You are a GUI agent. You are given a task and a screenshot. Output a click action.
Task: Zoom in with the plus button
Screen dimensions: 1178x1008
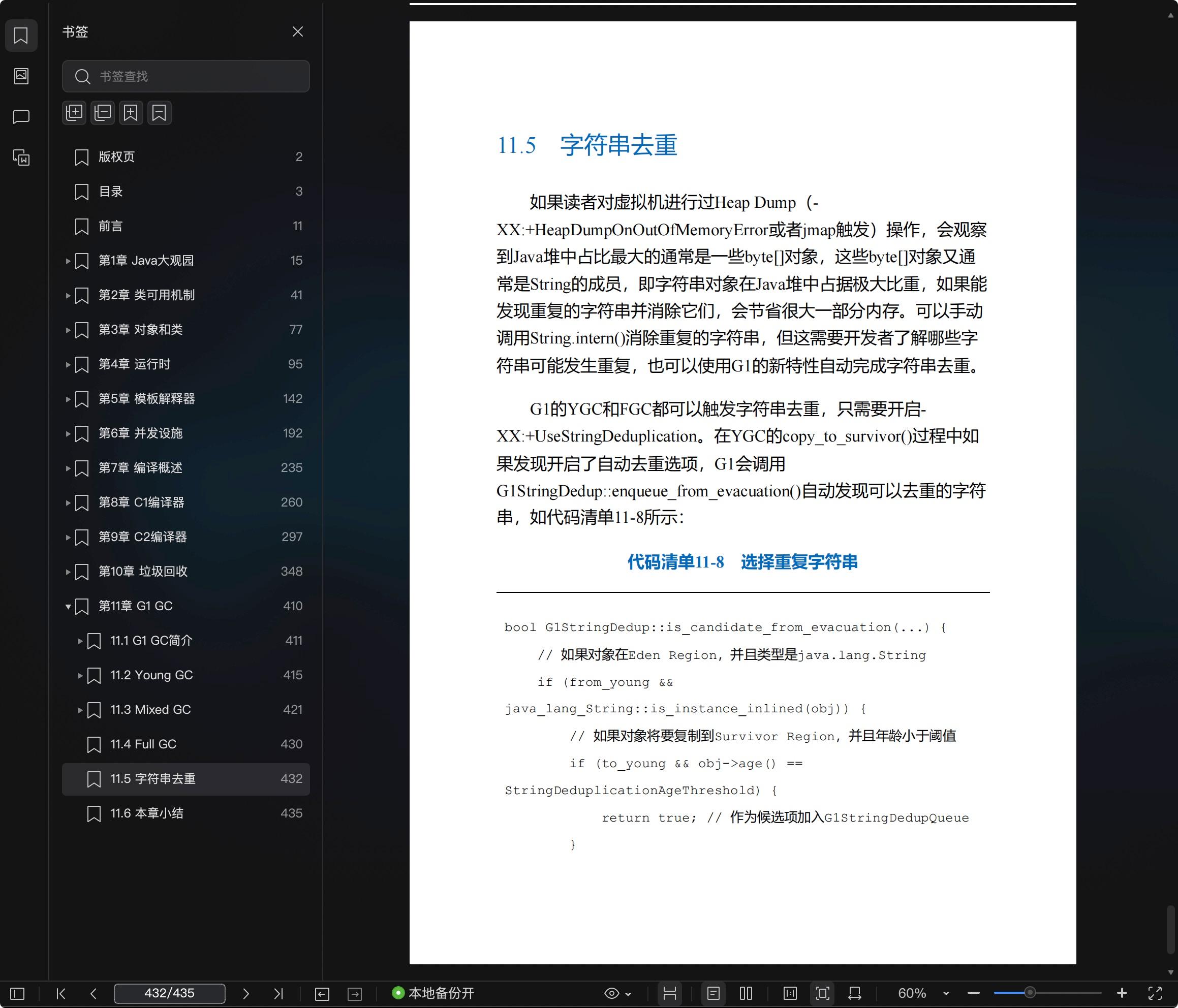click(x=1122, y=993)
